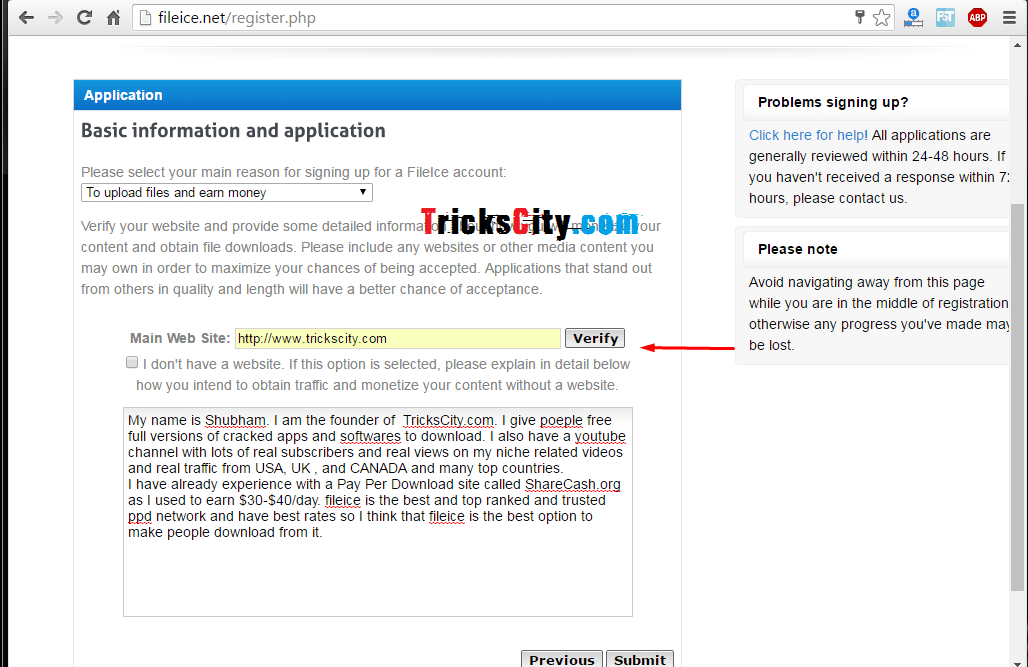Viewport: 1028px width, 667px height.
Task: Click the Verify button
Action: coord(595,338)
